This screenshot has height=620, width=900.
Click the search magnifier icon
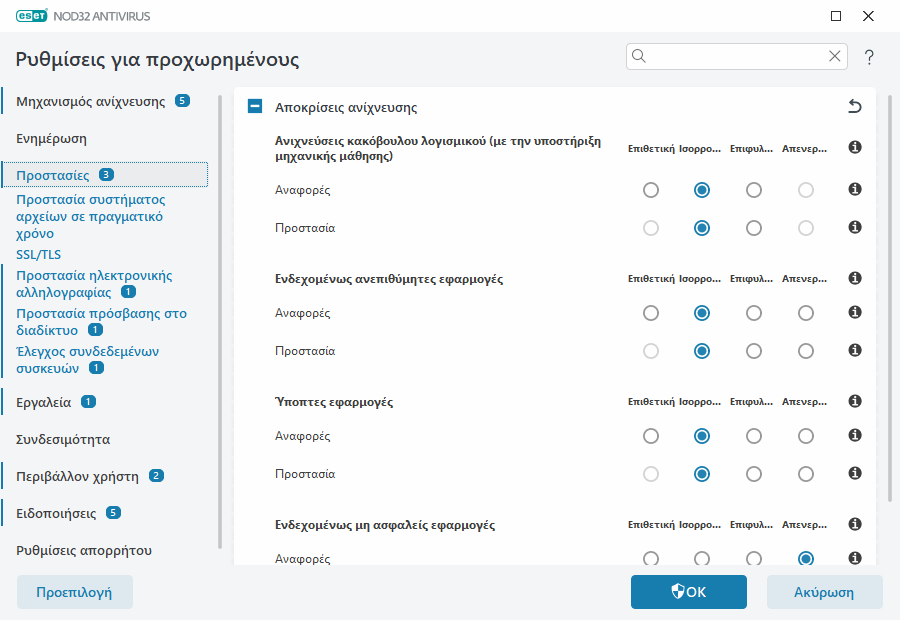[x=639, y=56]
